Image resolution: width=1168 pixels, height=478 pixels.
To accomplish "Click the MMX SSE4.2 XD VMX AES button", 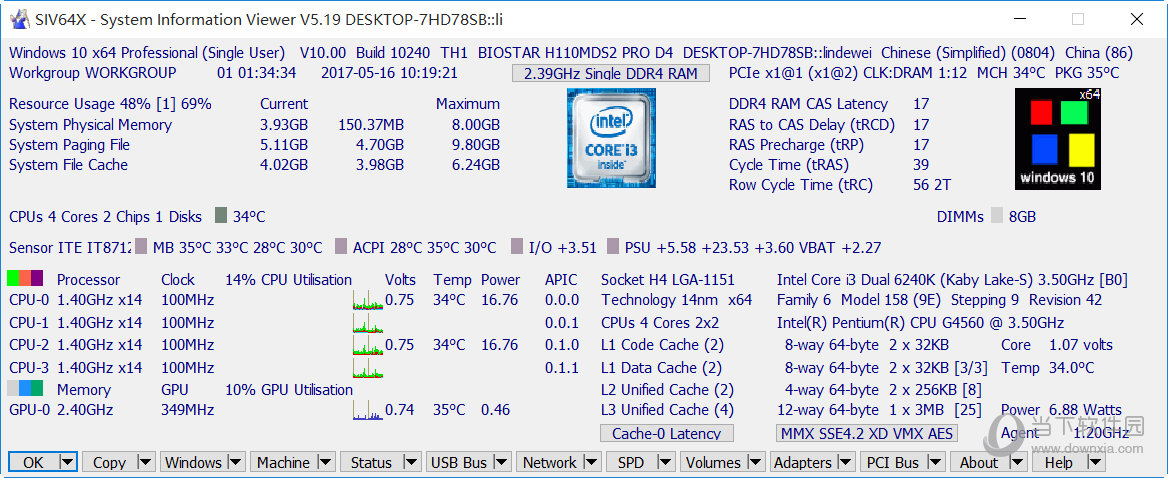I will [x=866, y=433].
